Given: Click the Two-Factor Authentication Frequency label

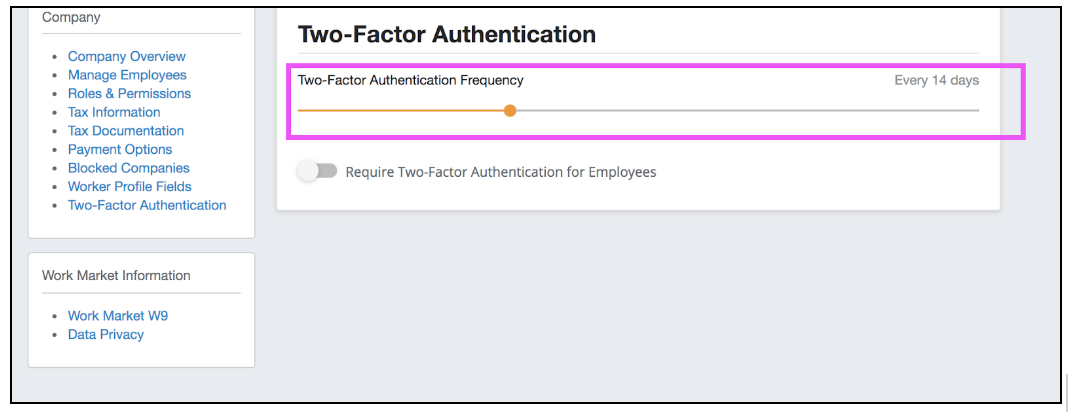Looking at the screenshot, I should [x=410, y=80].
